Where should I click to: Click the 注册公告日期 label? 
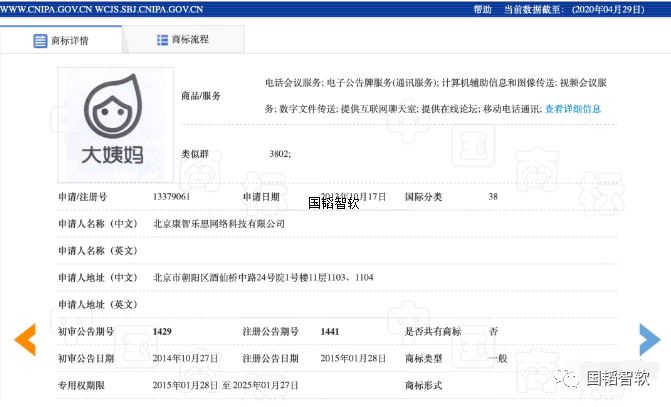click(270, 358)
